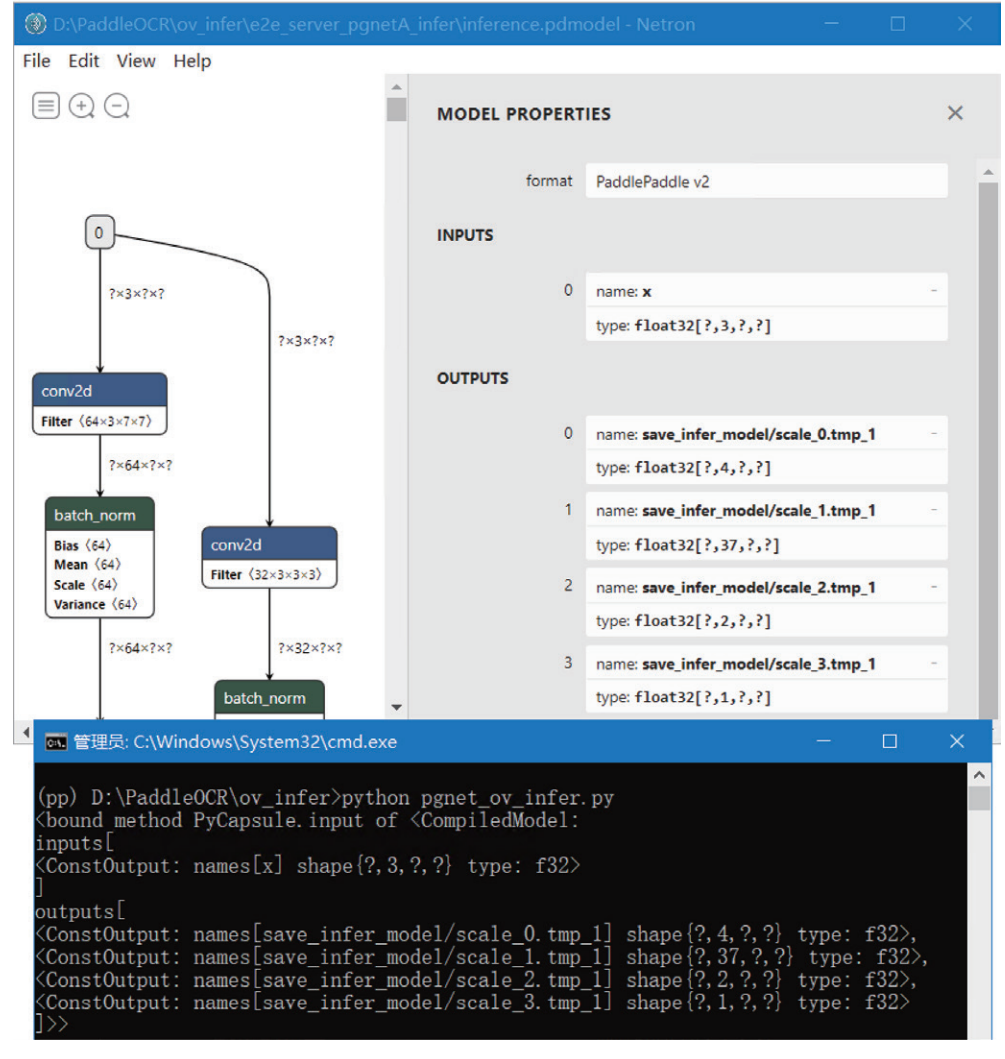Open the View menu

[136, 61]
